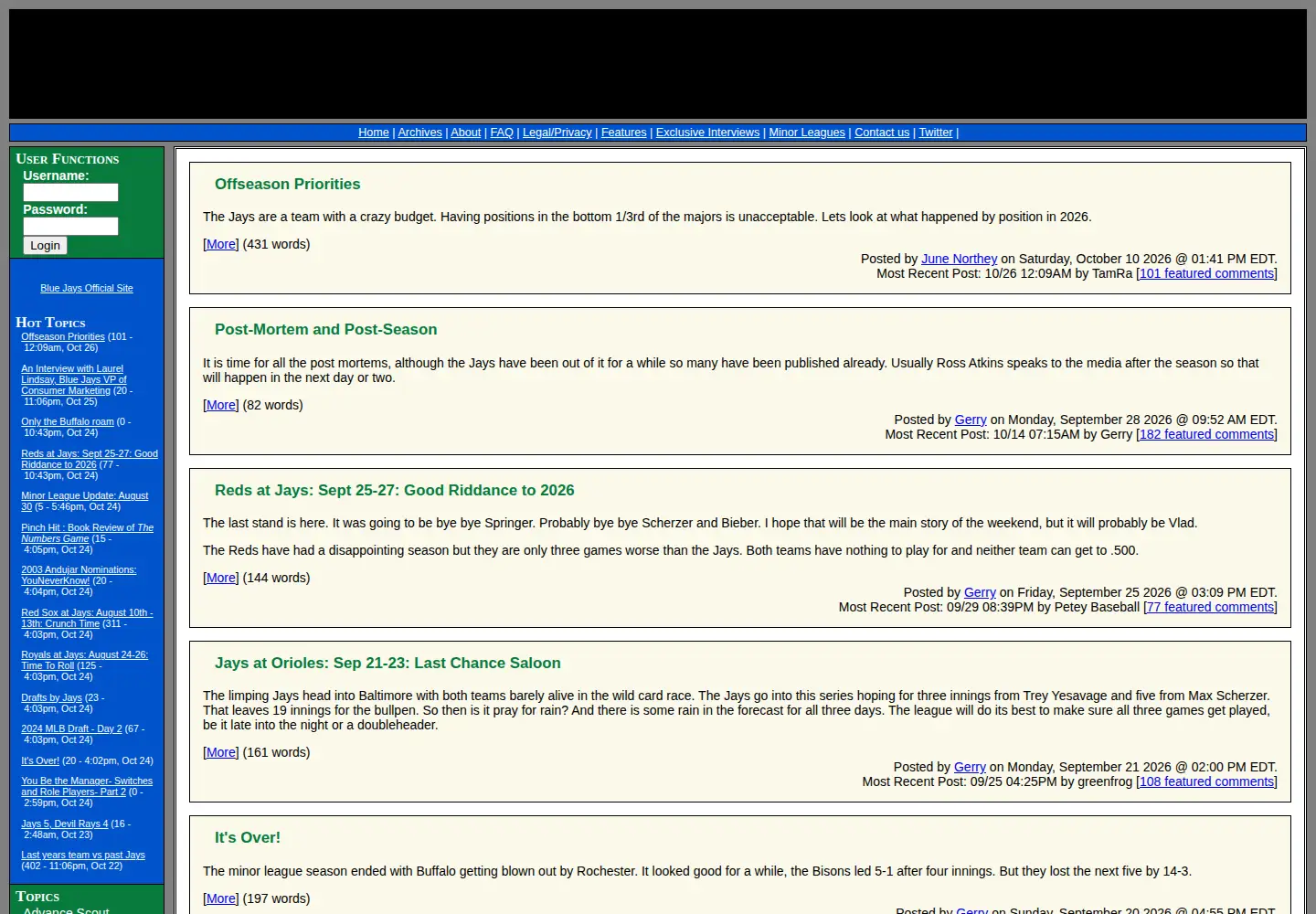The image size is (1316, 914).
Task: Open Last years team vs past Jays
Action: pos(83,855)
